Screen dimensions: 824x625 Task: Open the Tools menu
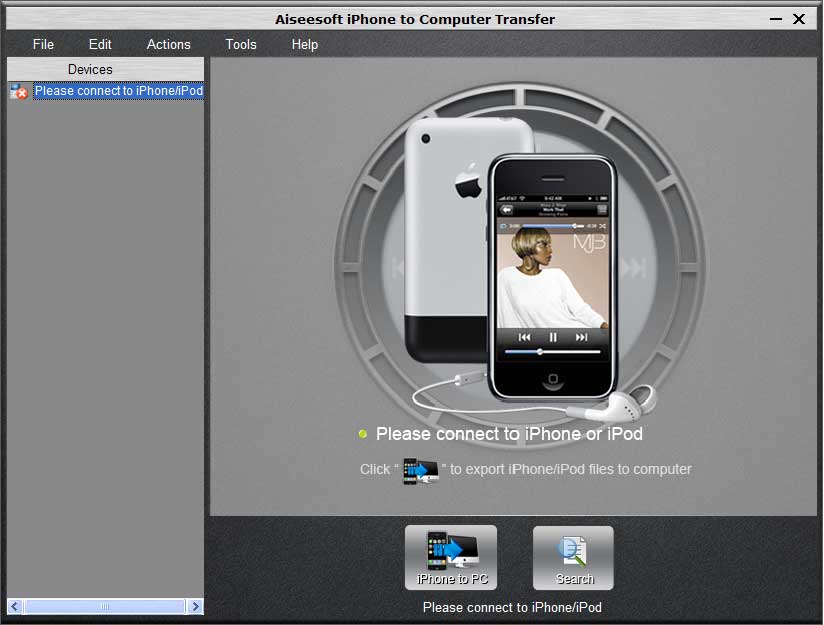click(241, 44)
